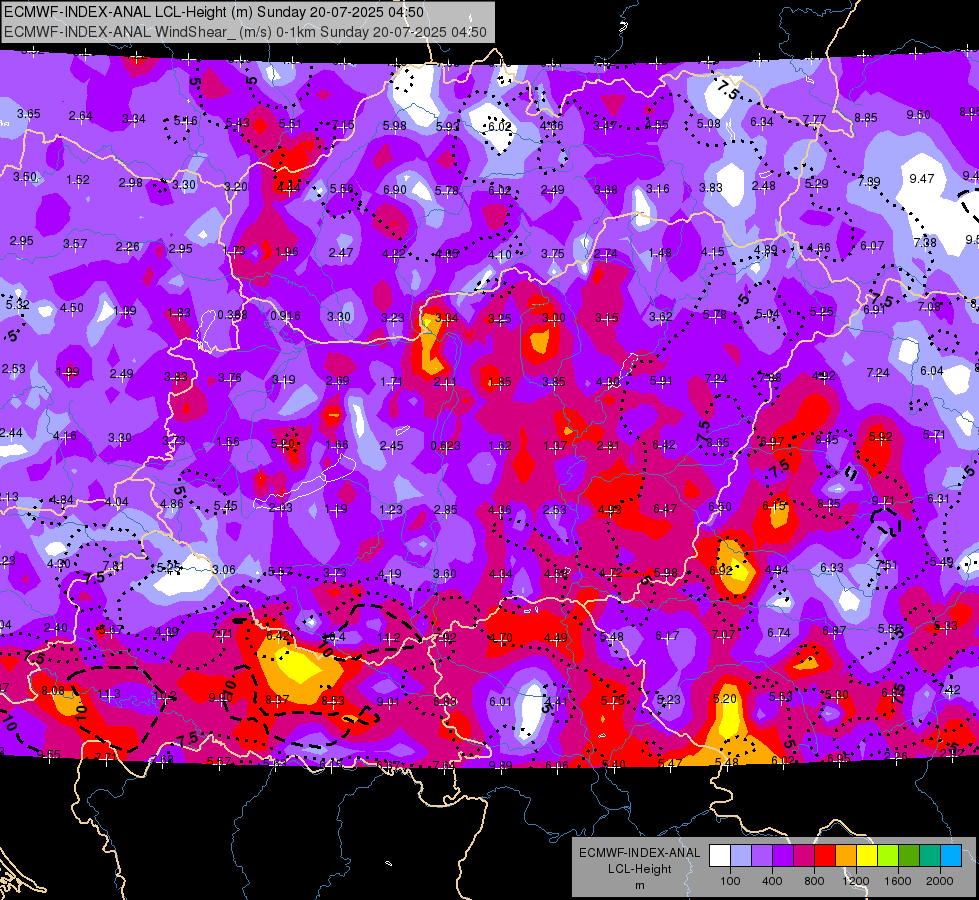The image size is (979, 900).
Task: Click the wind shear value '3.06'
Action: [x=224, y=570]
